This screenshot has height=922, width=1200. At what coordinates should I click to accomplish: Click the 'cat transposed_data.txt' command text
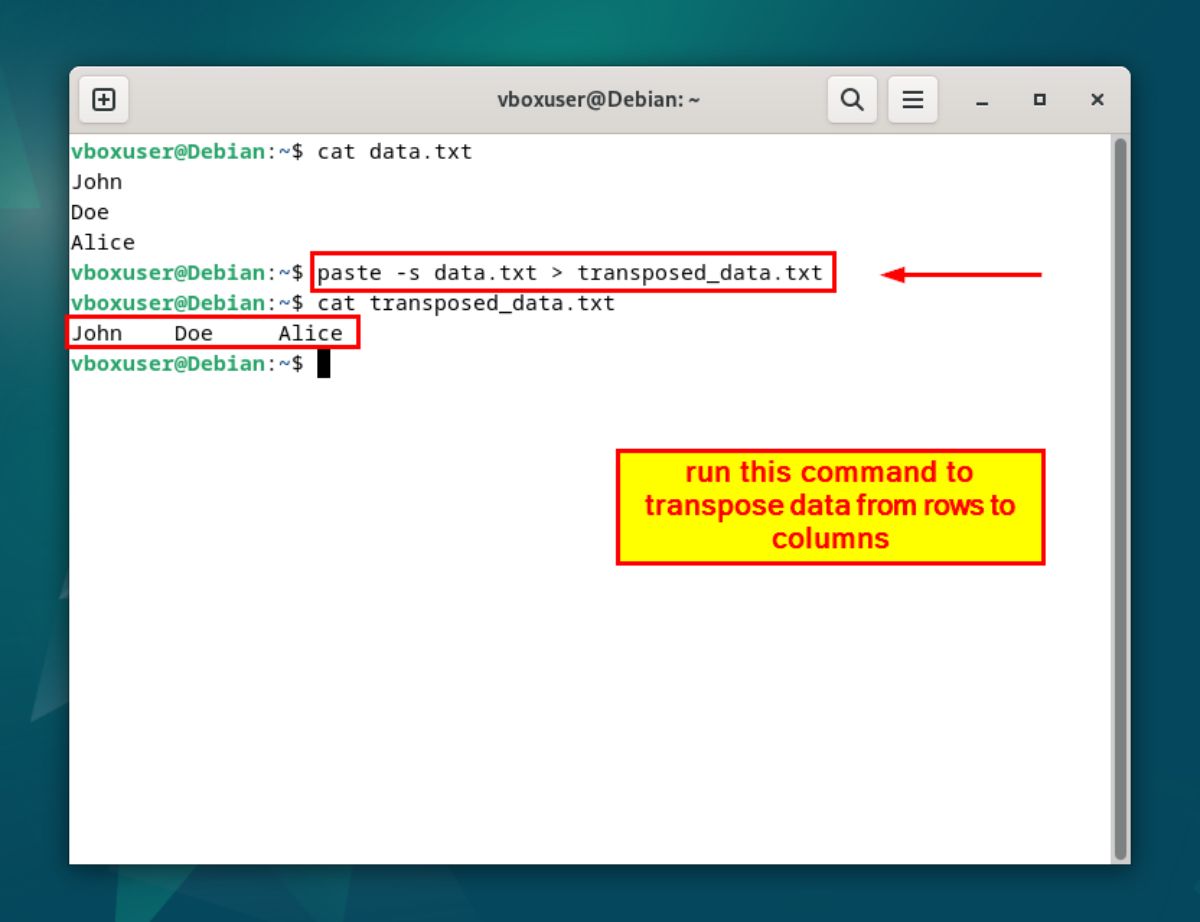coord(465,303)
